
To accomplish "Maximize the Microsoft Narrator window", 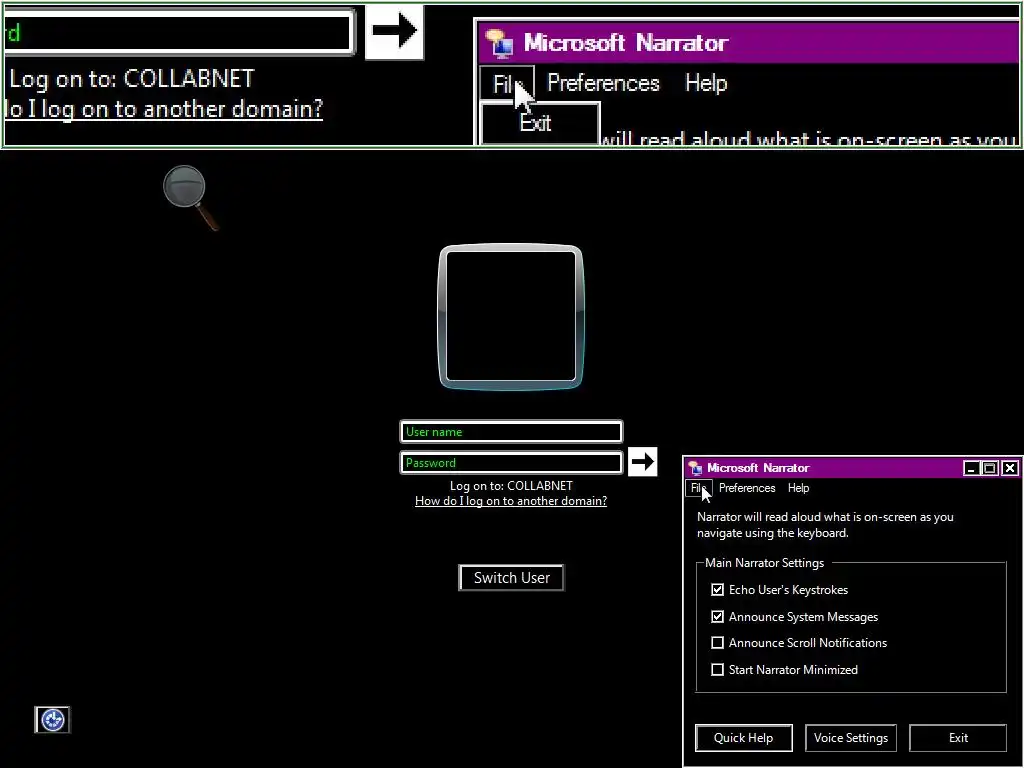I will point(990,468).
